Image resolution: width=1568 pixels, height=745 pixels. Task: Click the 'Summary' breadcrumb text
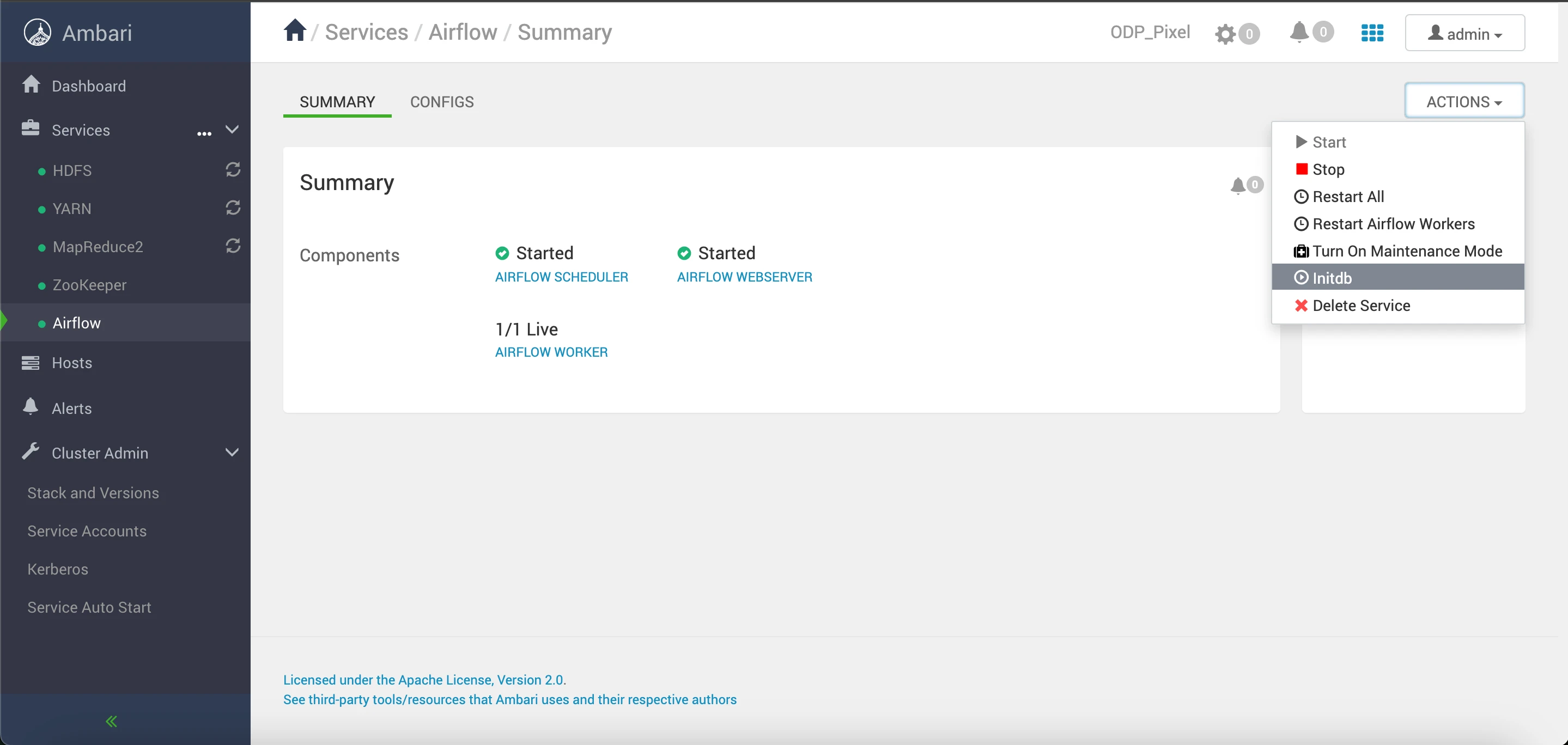coord(564,32)
